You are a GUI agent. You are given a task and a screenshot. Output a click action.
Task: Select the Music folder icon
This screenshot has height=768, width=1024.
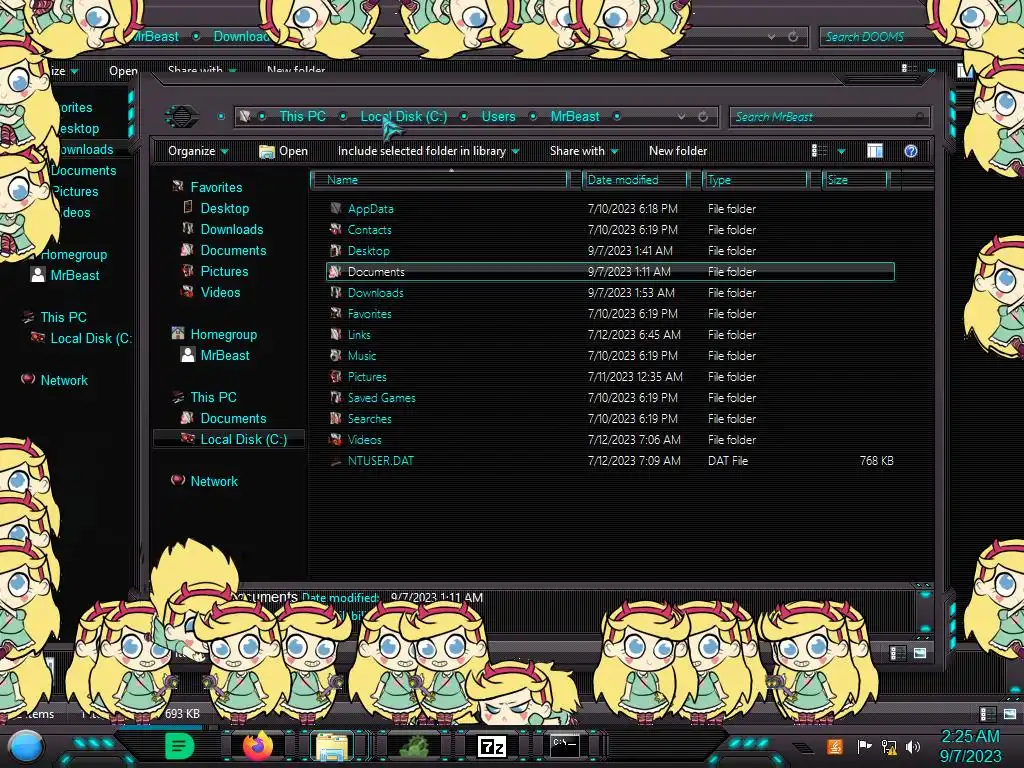[336, 355]
